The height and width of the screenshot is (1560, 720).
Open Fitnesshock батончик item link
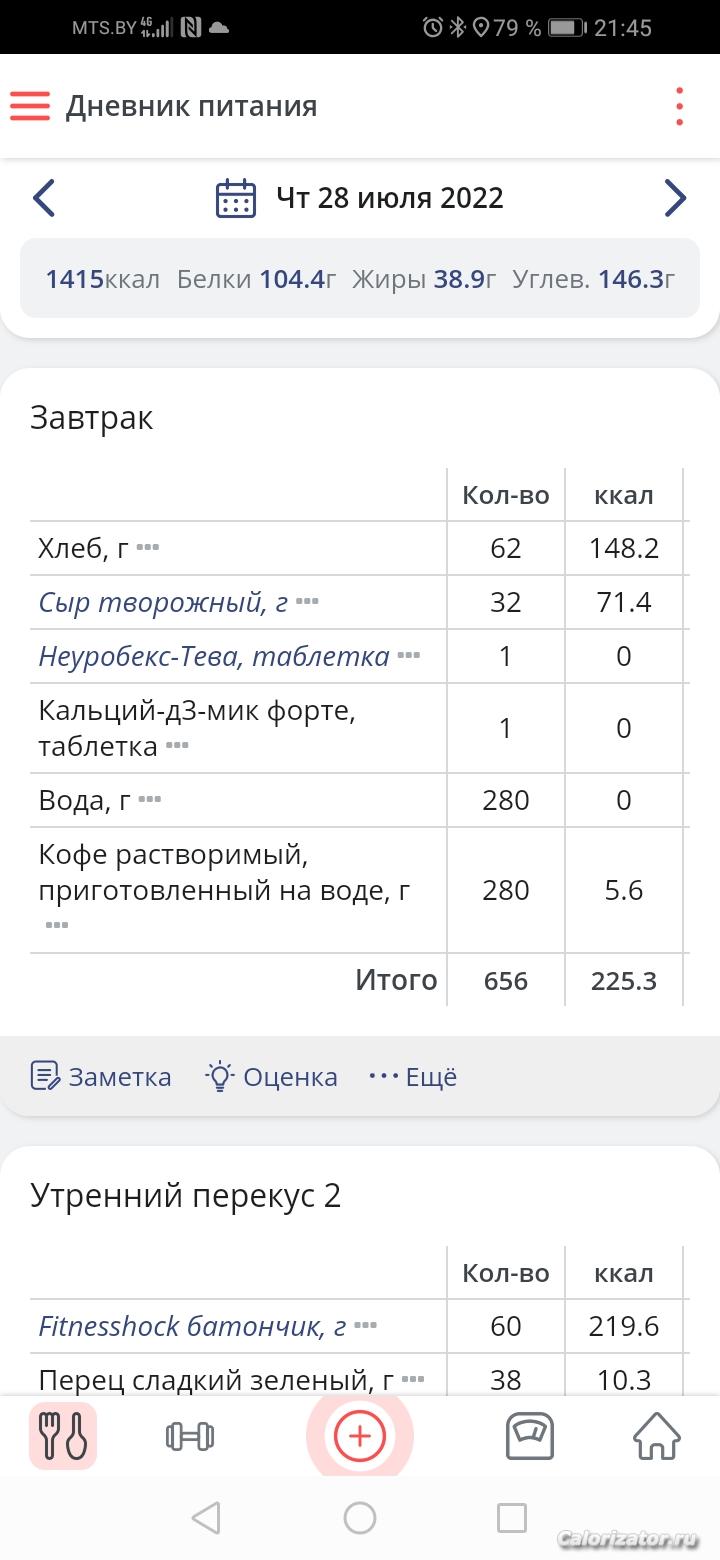pos(192,1326)
